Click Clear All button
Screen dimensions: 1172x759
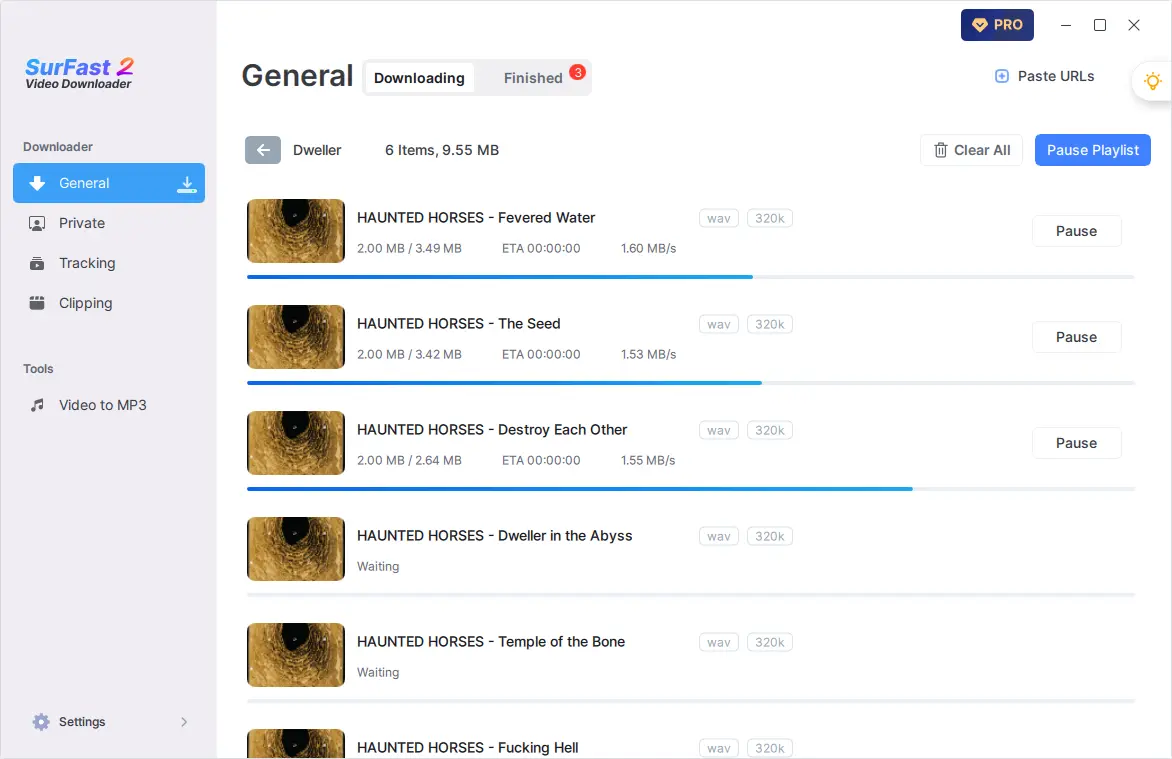click(972, 150)
